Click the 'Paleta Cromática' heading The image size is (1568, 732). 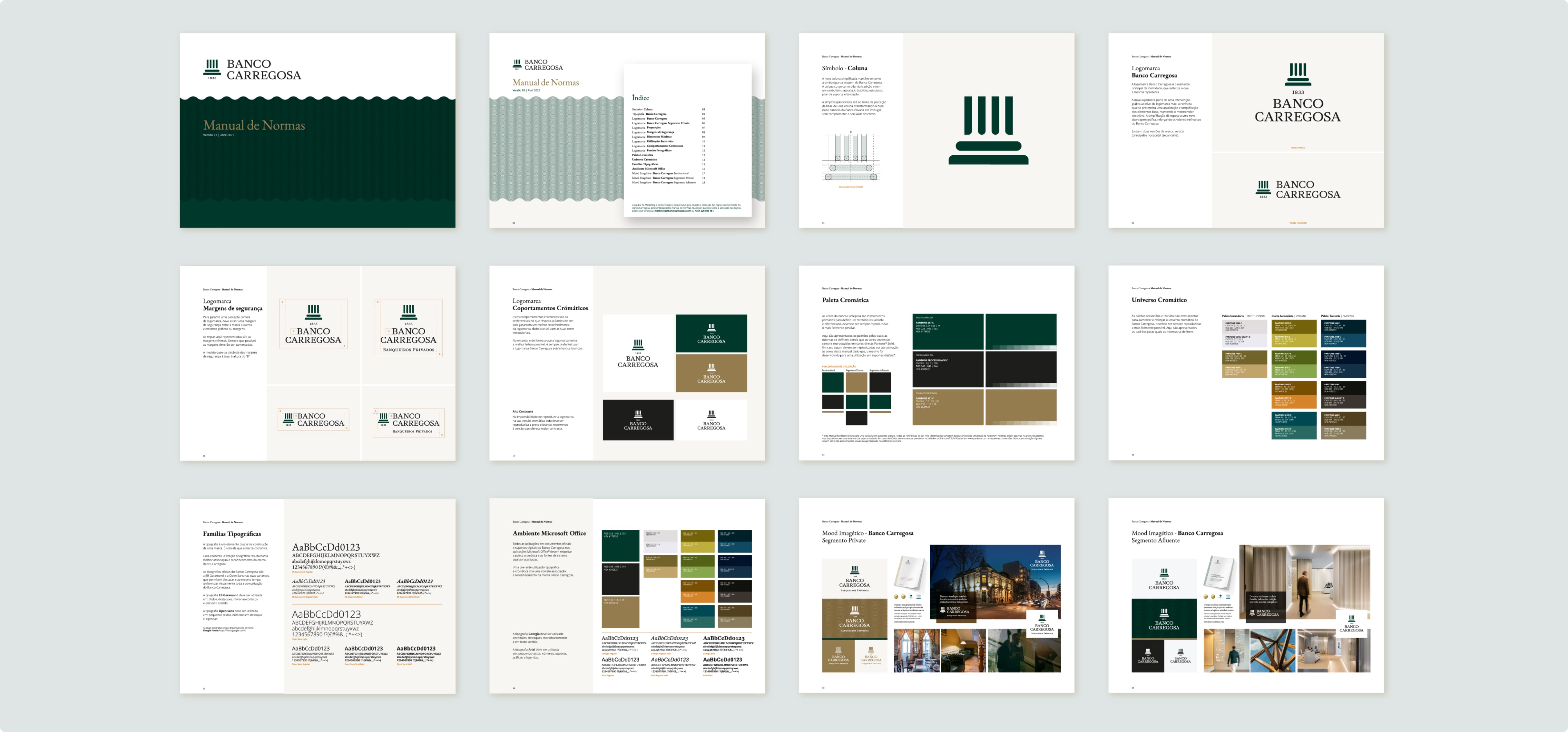pos(845,300)
